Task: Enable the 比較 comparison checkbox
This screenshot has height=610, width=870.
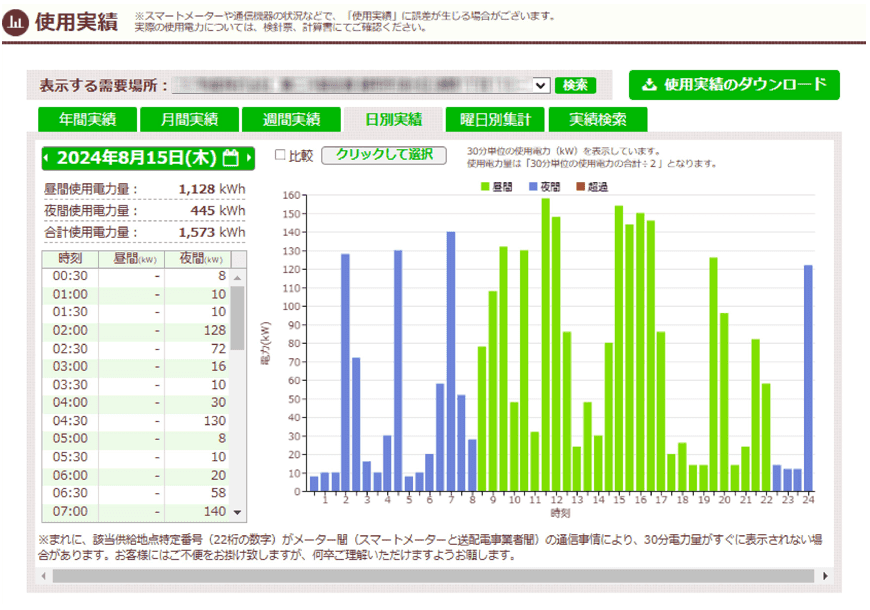Action: click(280, 155)
